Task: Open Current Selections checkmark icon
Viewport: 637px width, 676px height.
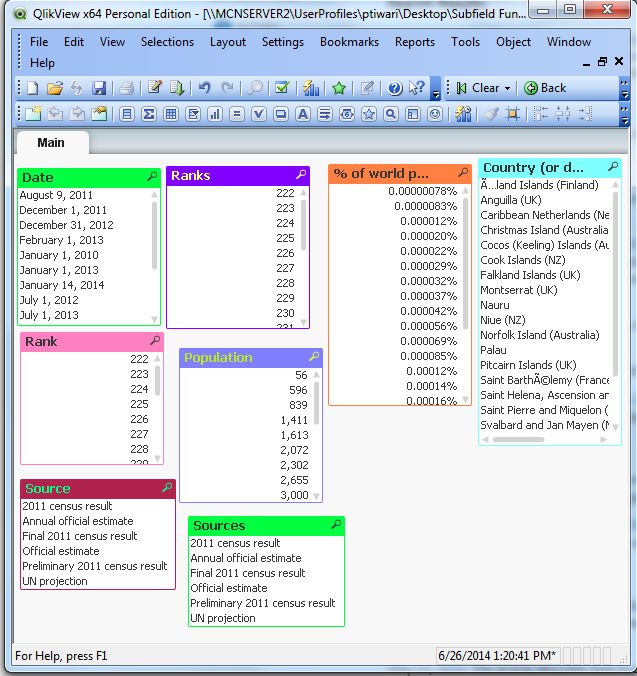Action: 282,88
